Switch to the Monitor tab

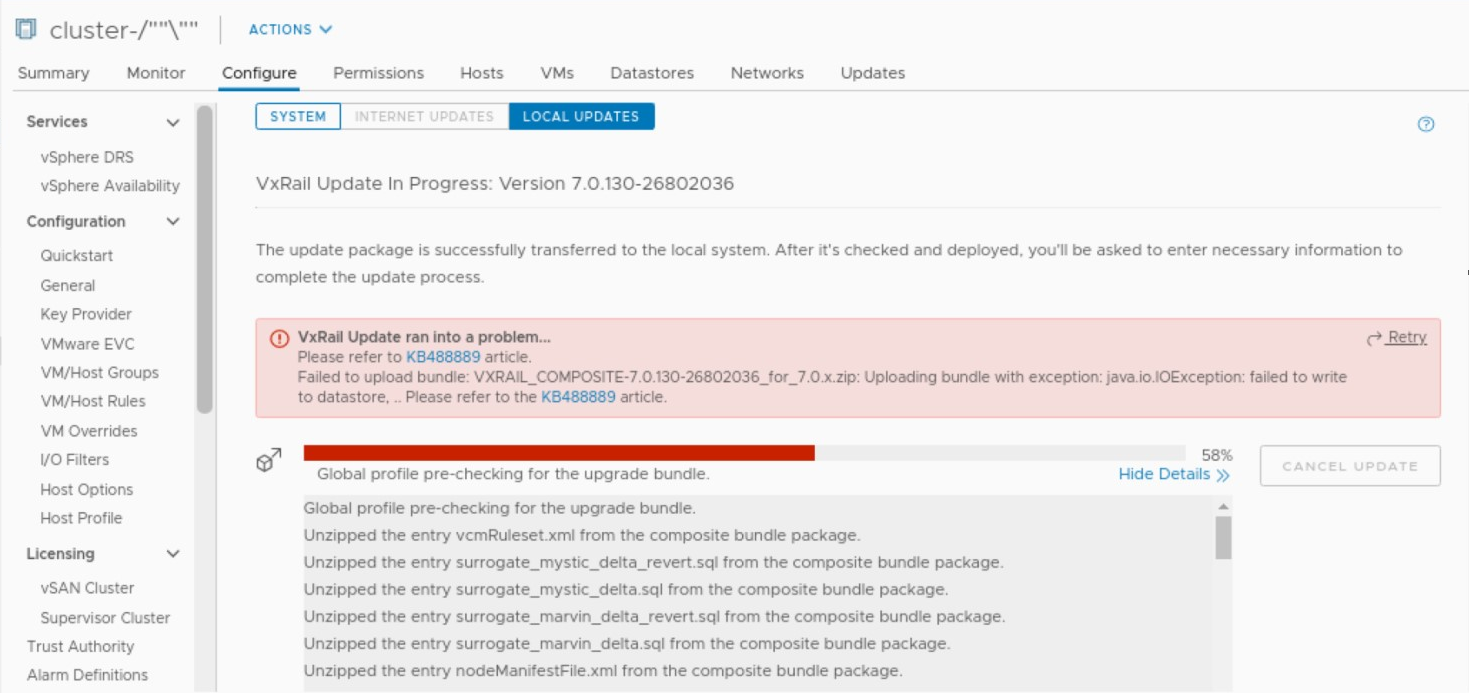tap(156, 73)
